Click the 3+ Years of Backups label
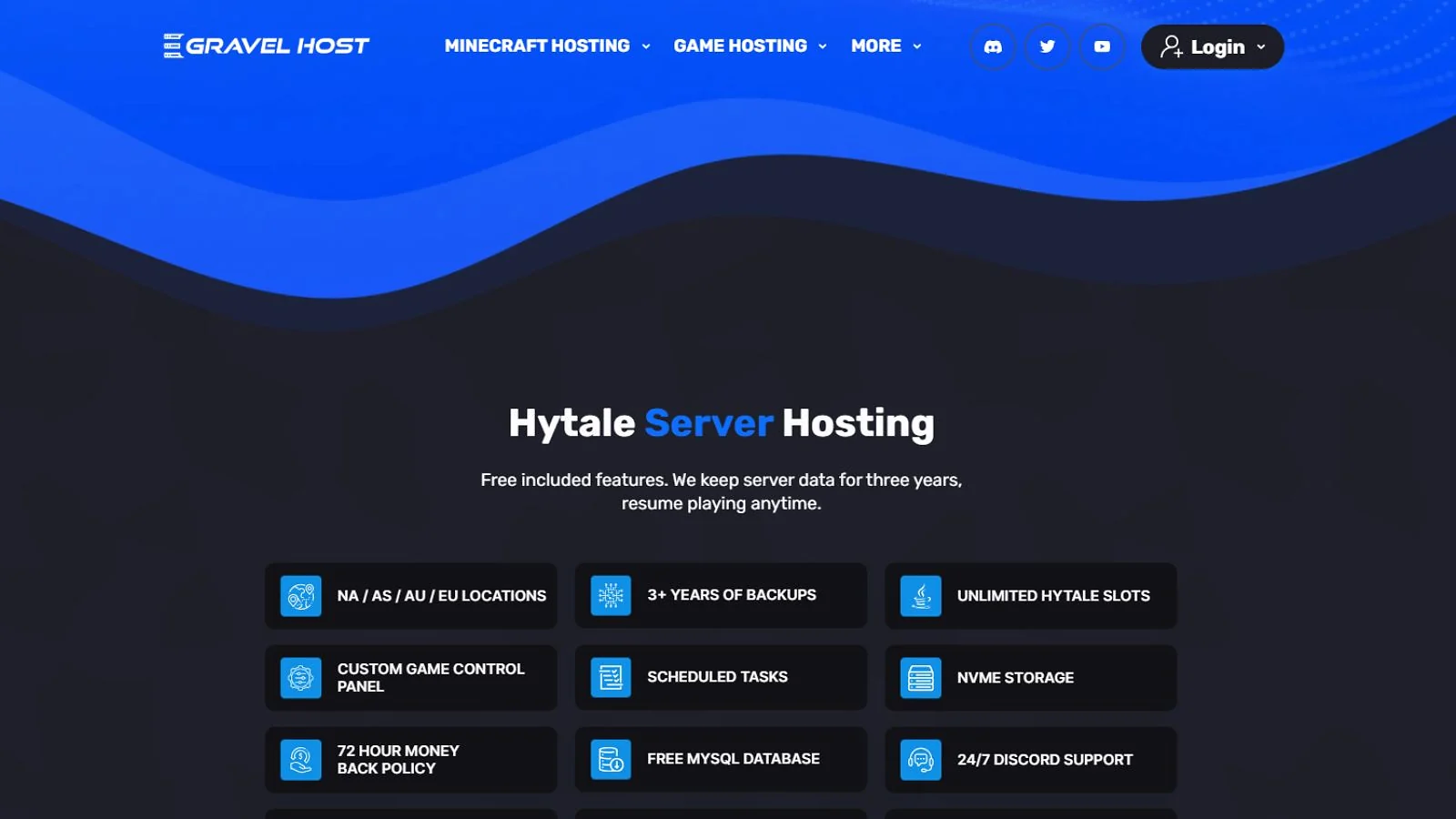Image resolution: width=1456 pixels, height=819 pixels. point(732,595)
